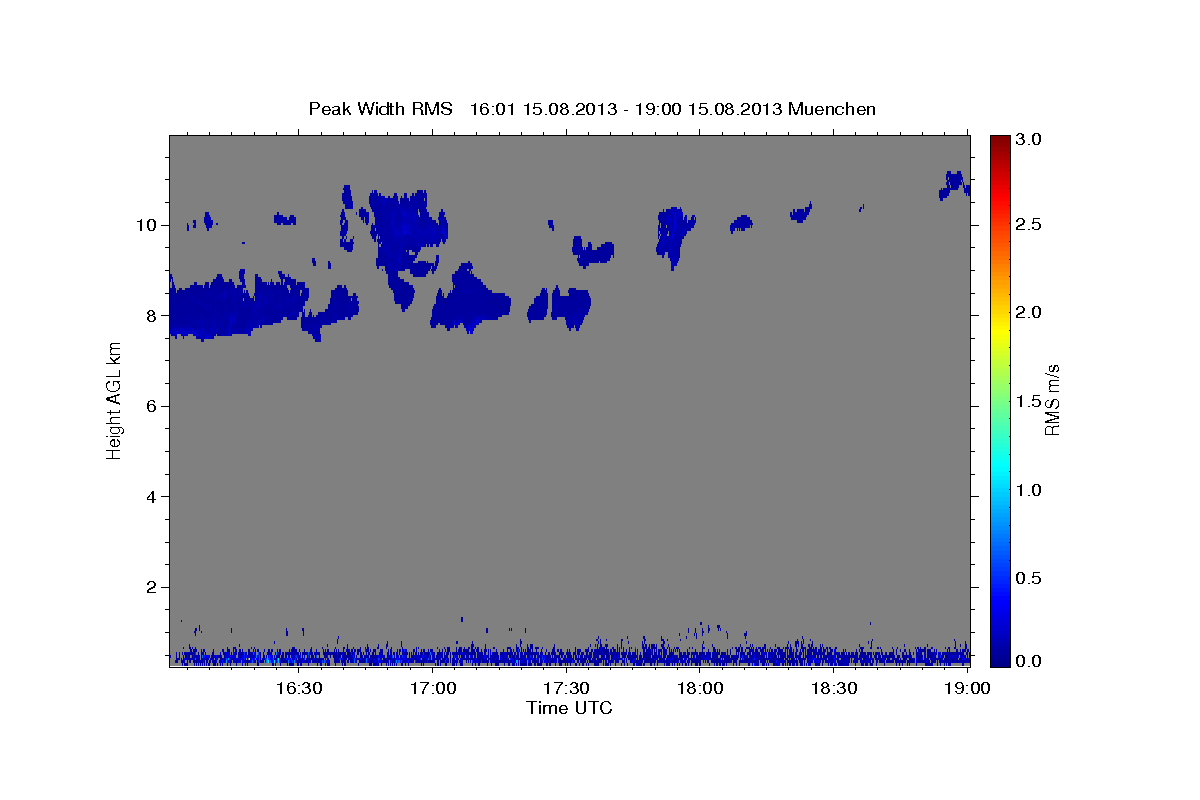Screen dimensions: 1200x800
Task: Click the 17:30 time tick label
Action: [x=566, y=688]
